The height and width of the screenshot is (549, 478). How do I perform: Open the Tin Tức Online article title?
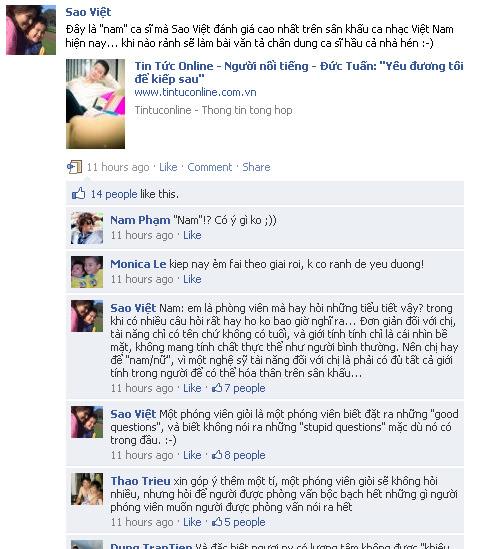299,72
